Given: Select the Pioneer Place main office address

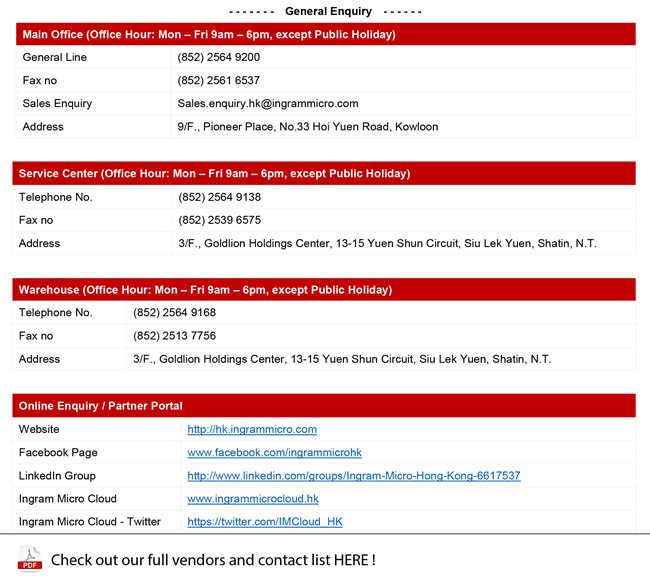Looking at the screenshot, I should (307, 127).
